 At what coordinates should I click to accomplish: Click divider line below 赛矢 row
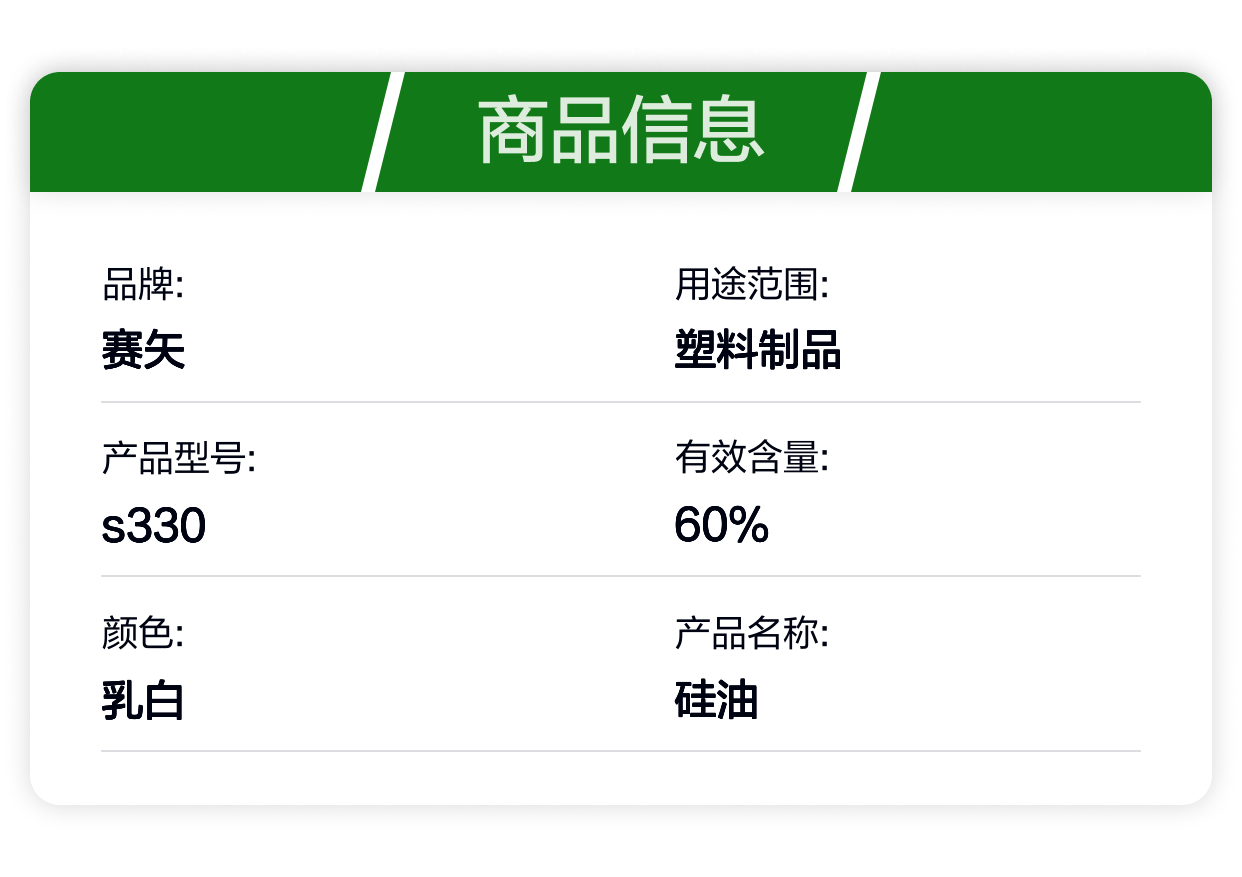pos(621,402)
